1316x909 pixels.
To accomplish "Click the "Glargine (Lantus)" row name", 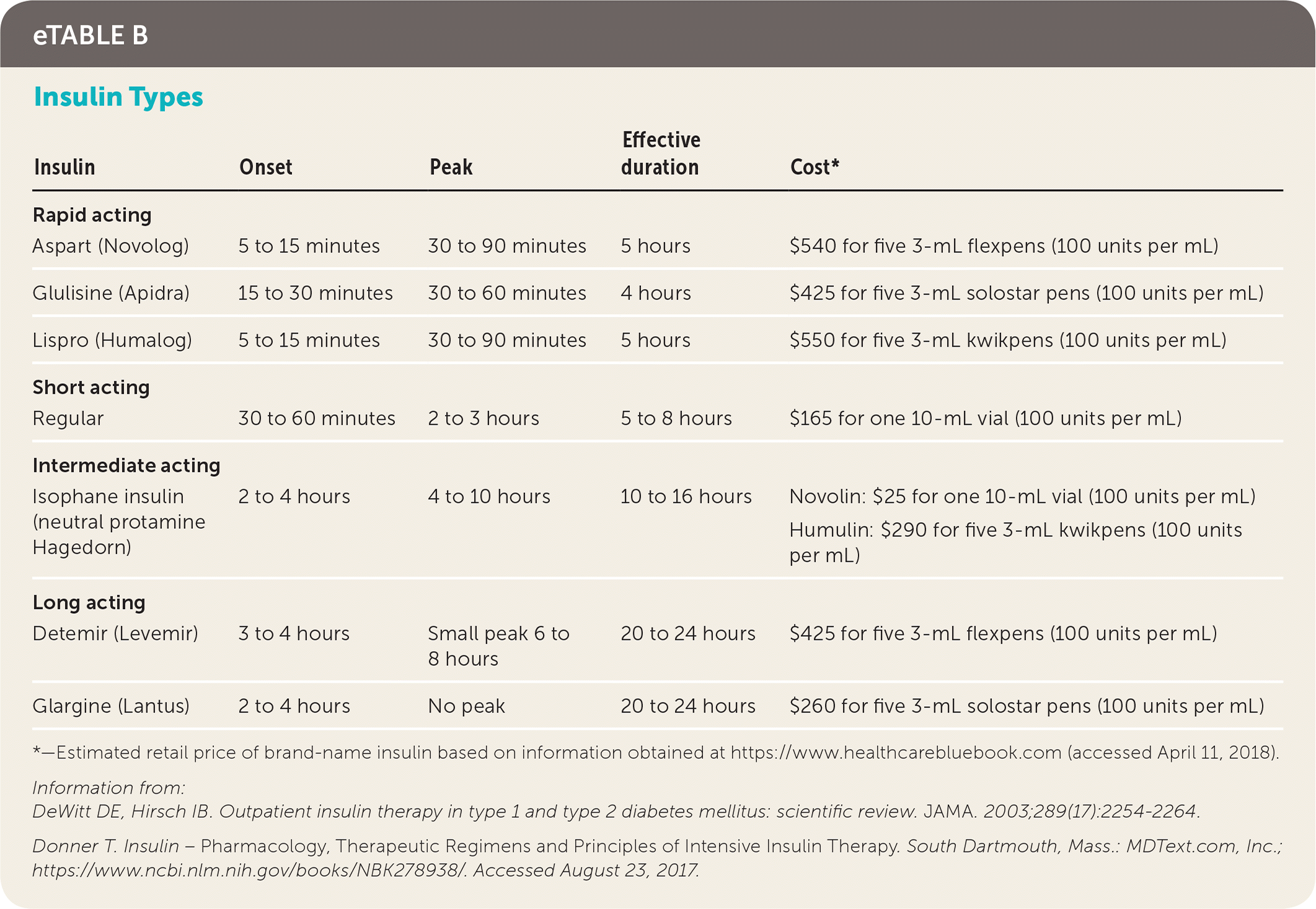I will [x=111, y=706].
